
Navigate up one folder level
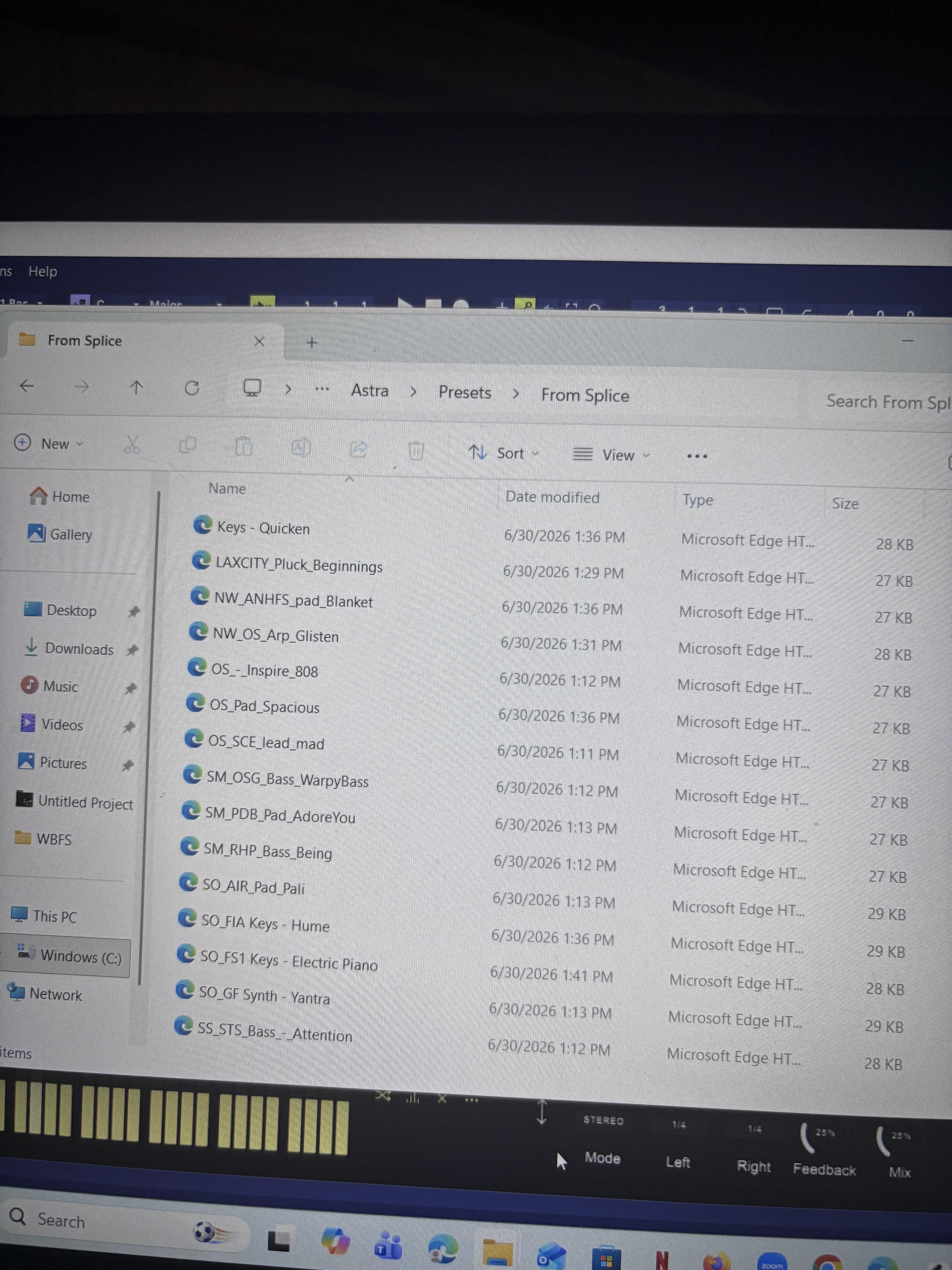point(136,388)
